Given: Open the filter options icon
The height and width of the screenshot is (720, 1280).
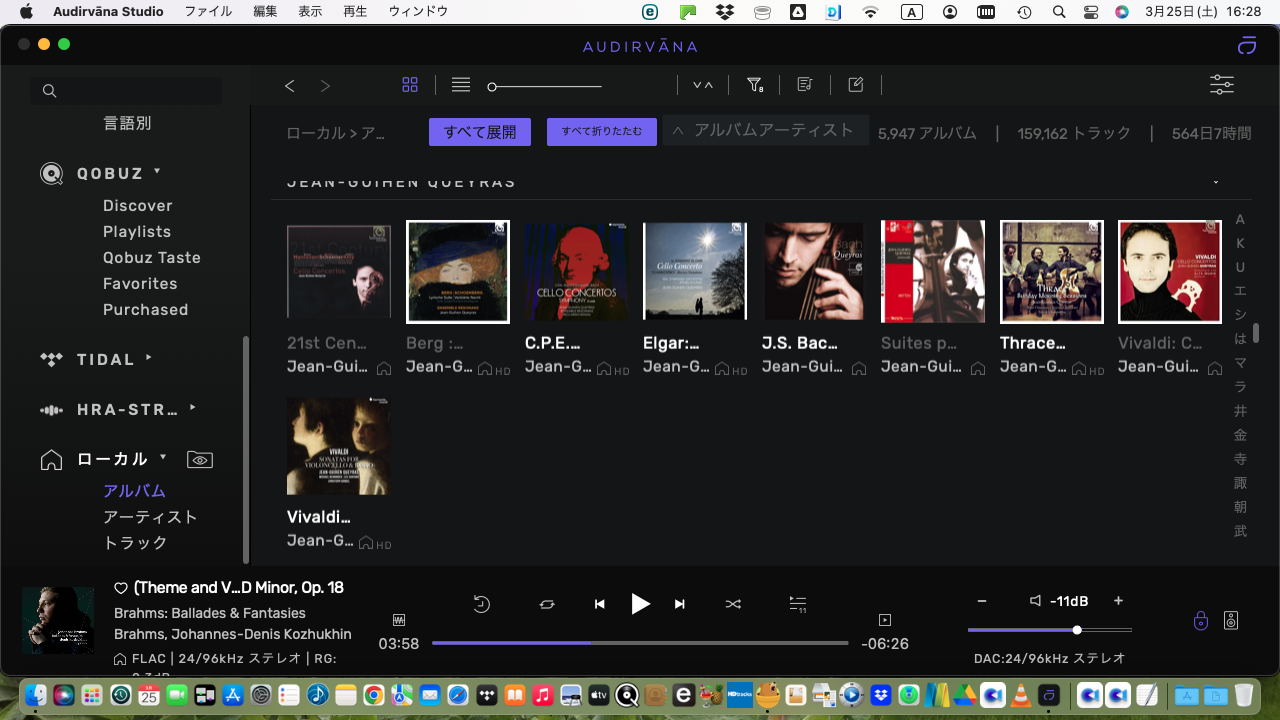Looking at the screenshot, I should 756,85.
